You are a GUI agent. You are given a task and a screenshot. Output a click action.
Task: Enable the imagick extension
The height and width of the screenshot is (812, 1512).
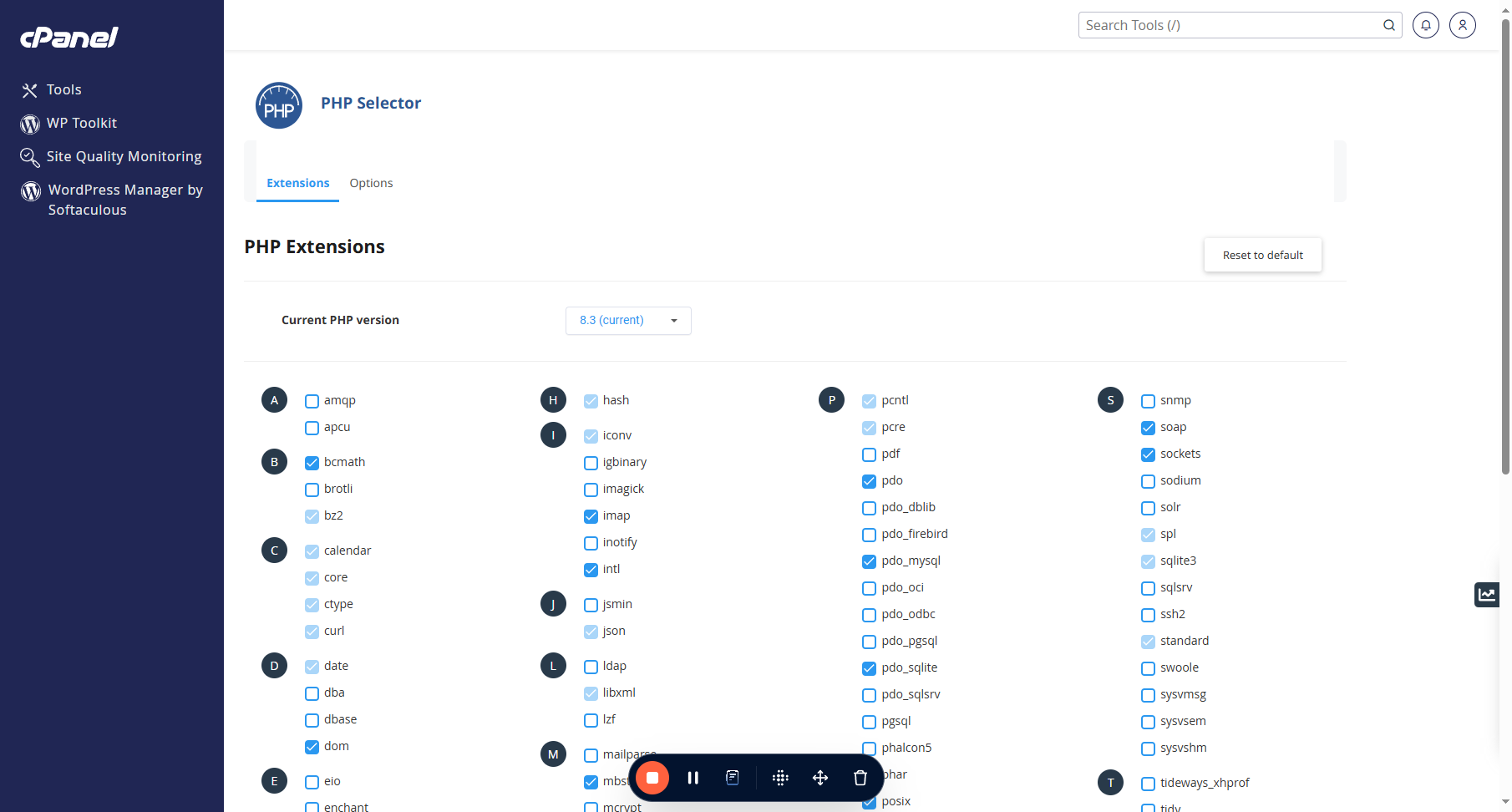[591, 490]
